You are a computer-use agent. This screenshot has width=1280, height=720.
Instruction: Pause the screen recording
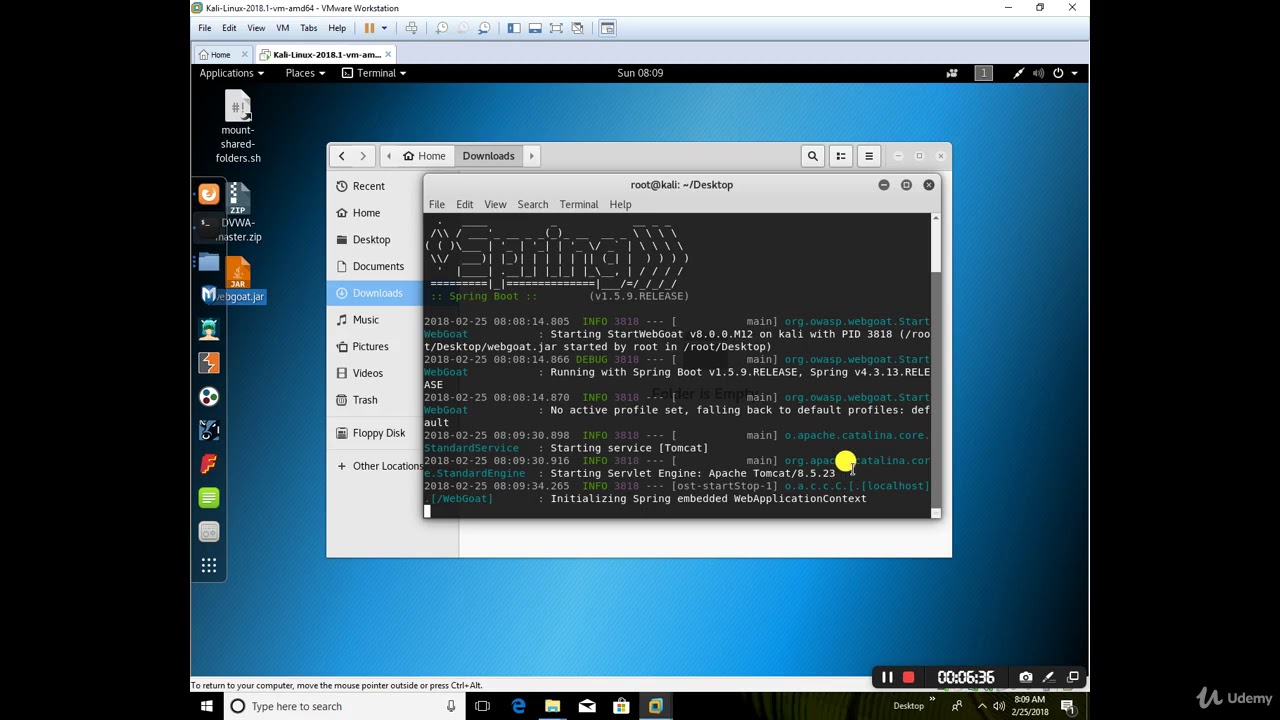click(887, 677)
